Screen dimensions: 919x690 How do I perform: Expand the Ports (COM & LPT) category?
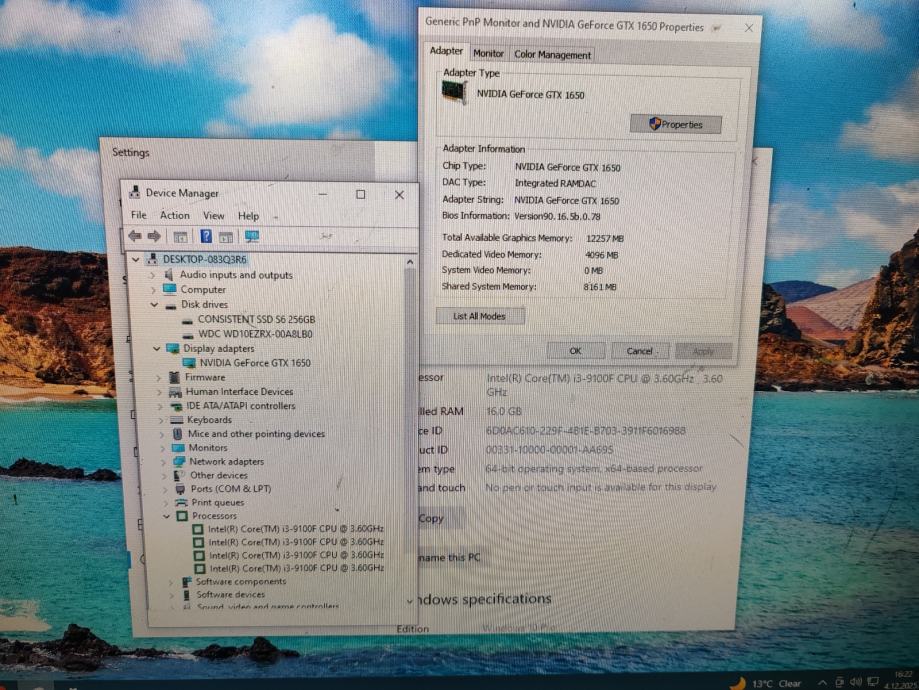pos(165,489)
